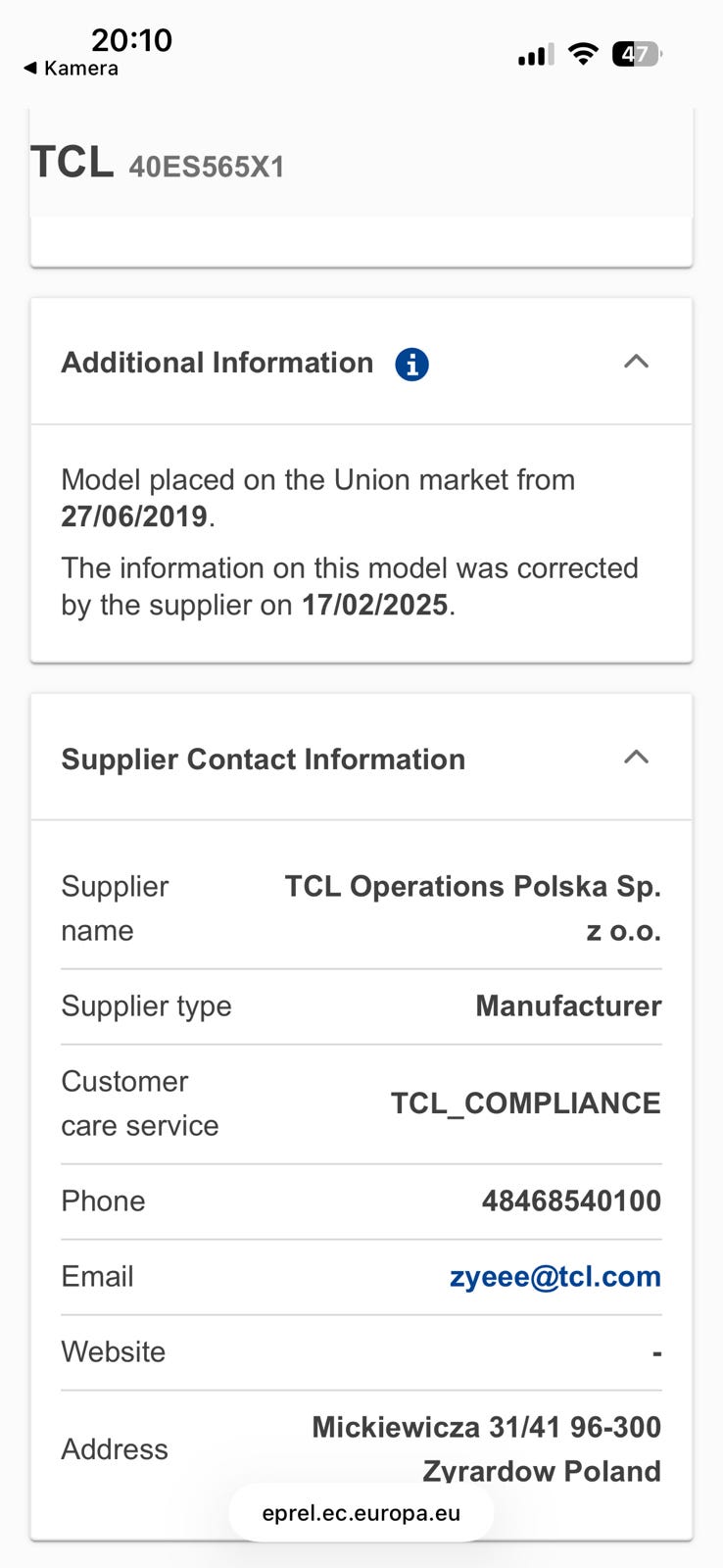
Task: Tap the TCL_COMPLIANCE customer care value
Action: 525,1102
